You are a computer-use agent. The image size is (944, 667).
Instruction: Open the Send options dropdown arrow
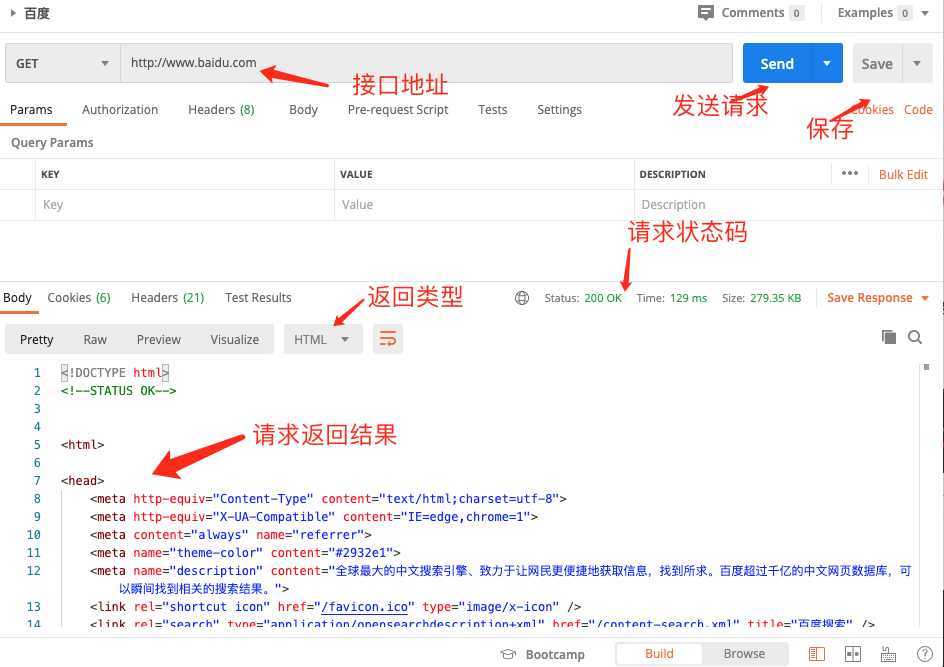[x=827, y=63]
